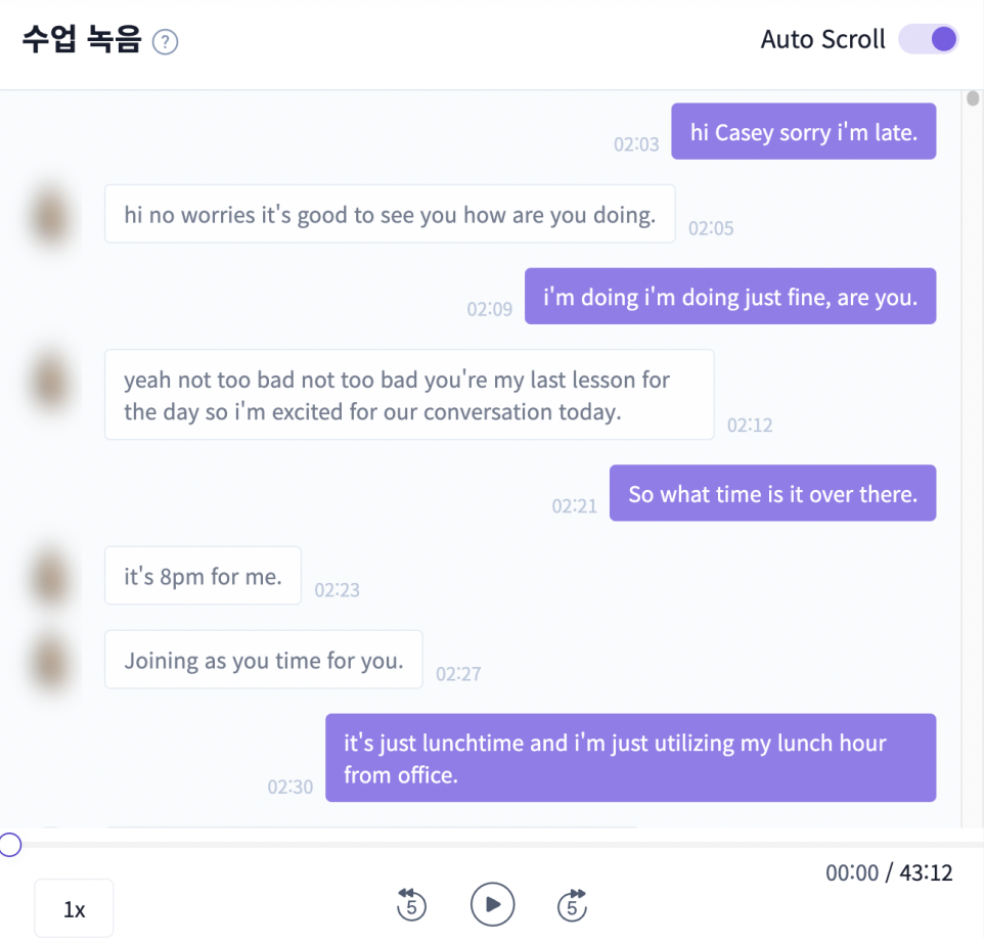The width and height of the screenshot is (984, 938).
Task: Rewind the recording five seconds
Action: click(411, 905)
